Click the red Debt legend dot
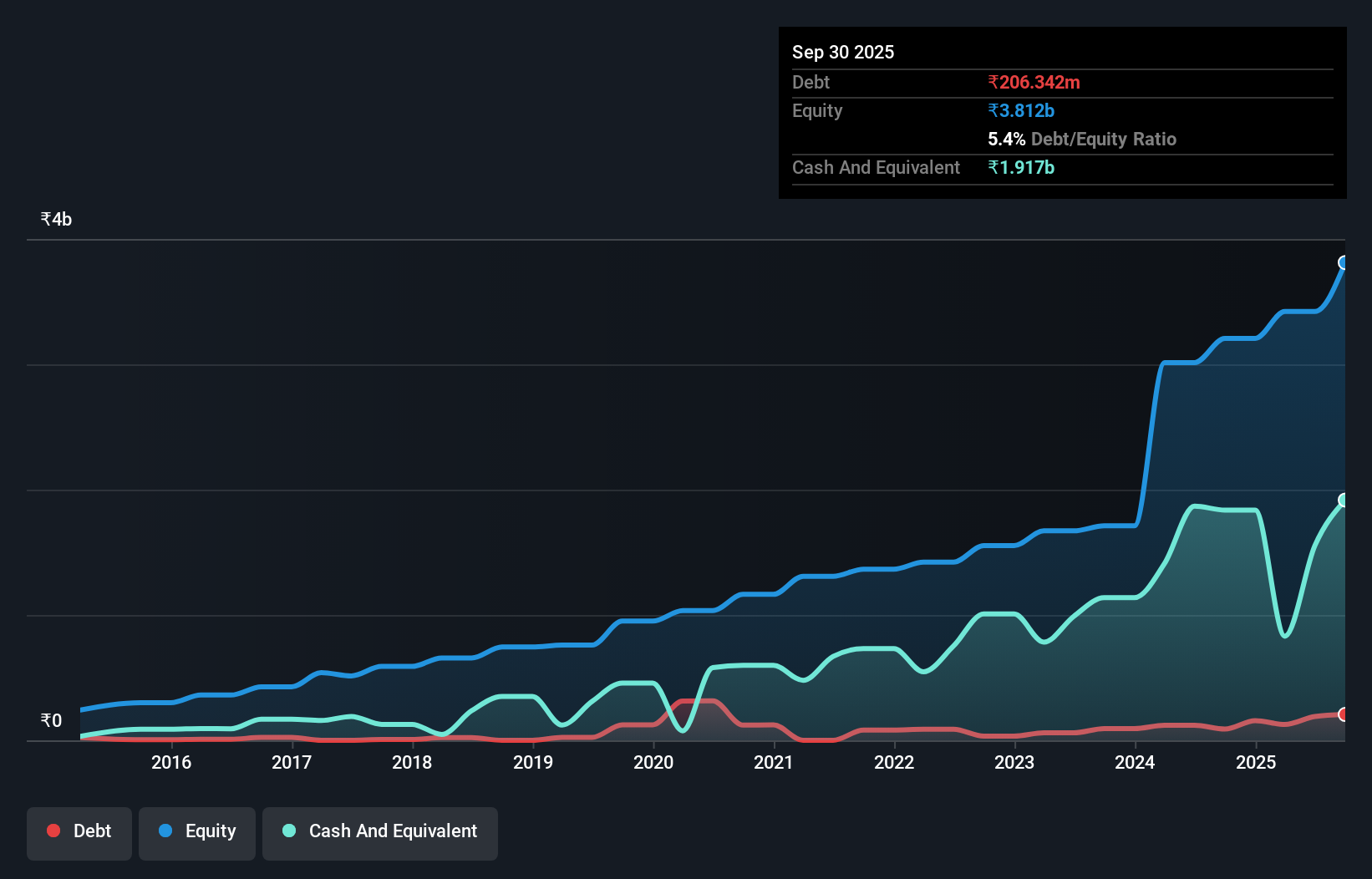Image resolution: width=1372 pixels, height=879 pixels. 53,831
